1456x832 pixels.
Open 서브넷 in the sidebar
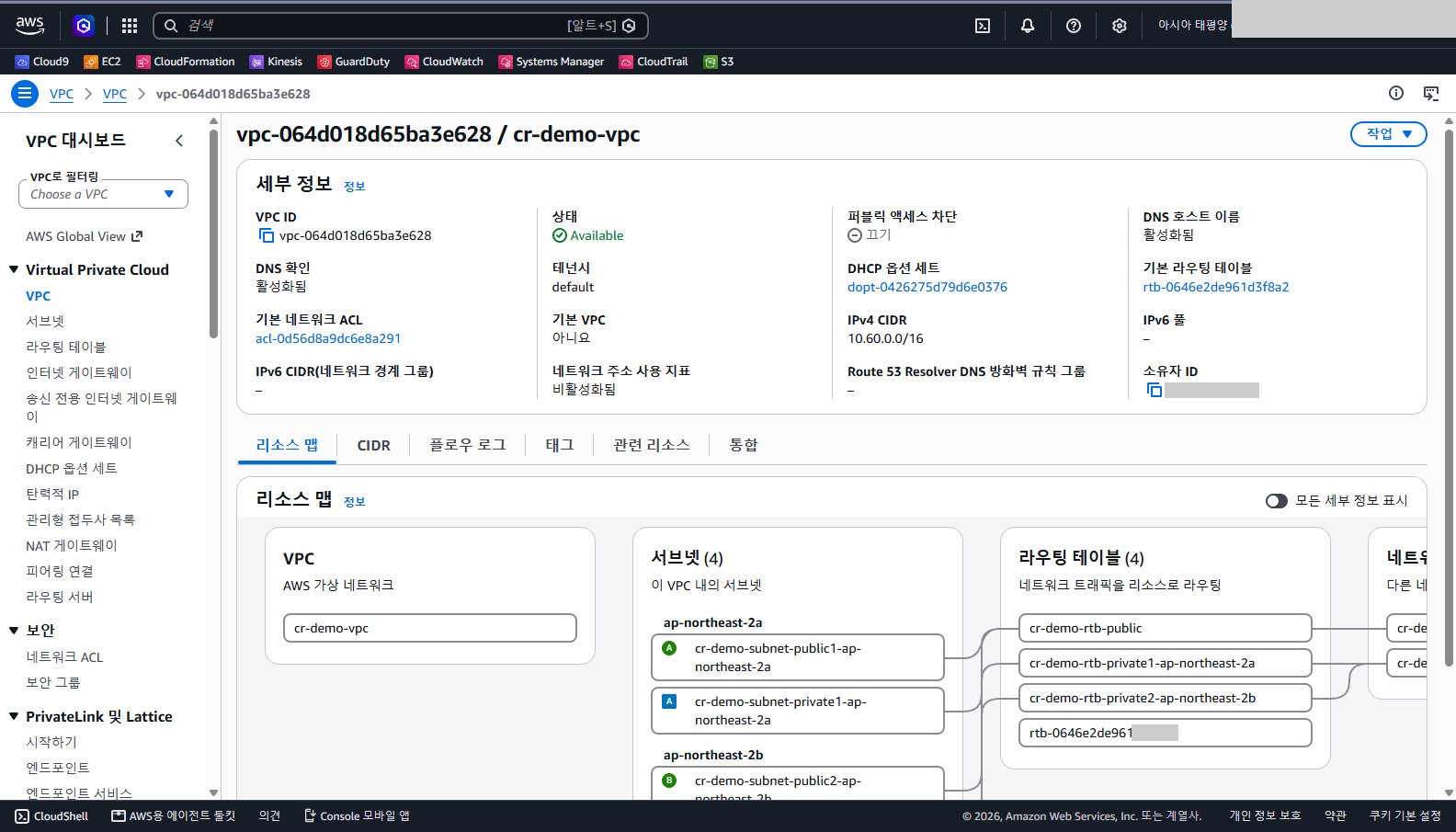pyautogui.click(x=45, y=321)
